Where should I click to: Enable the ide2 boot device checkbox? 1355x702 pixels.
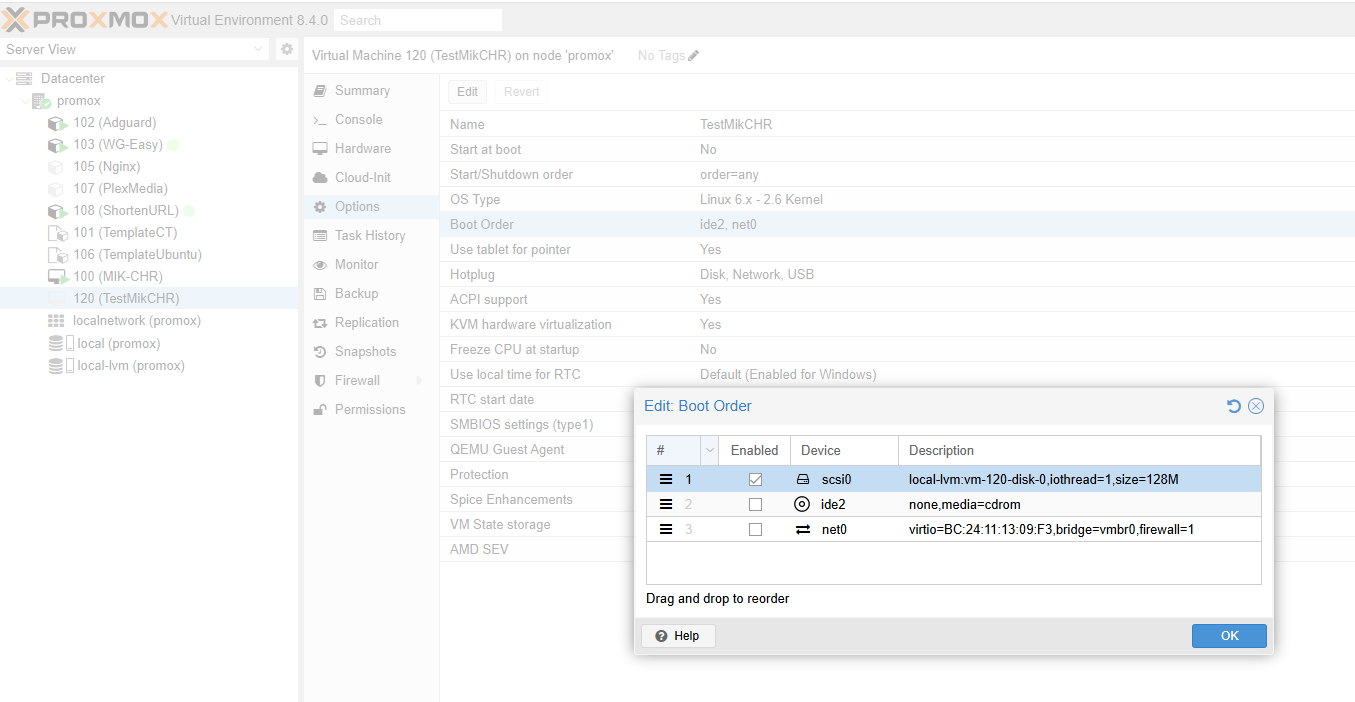[x=755, y=504]
